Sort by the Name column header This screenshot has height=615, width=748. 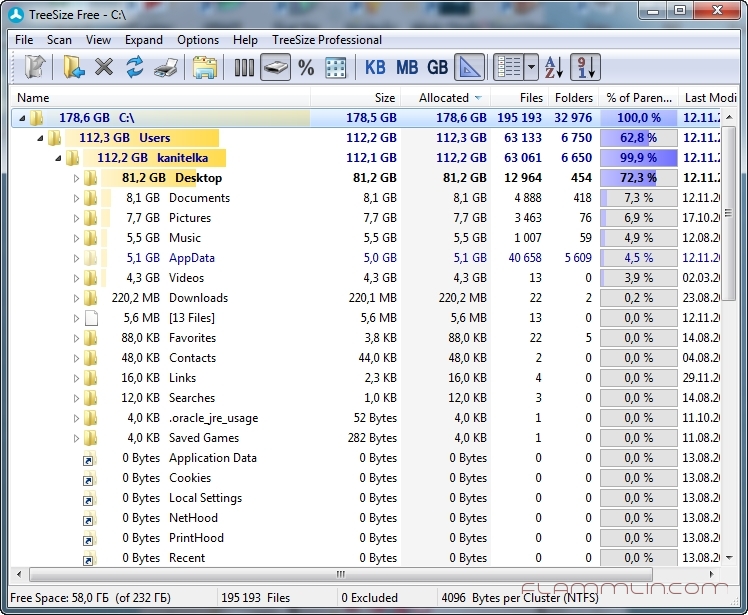[160, 98]
